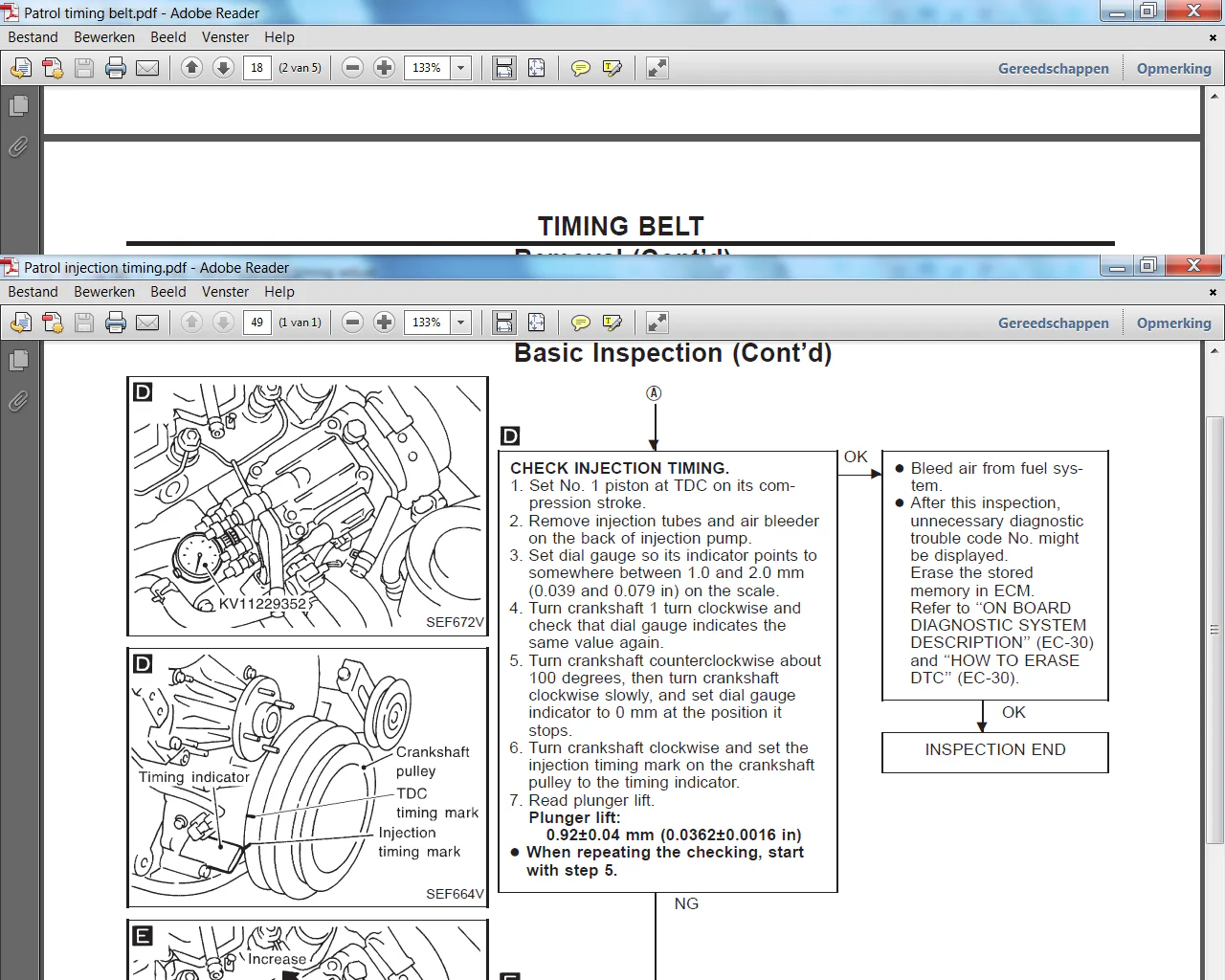Viewport: 1225px width, 980px height.
Task: Open page thumbnails panel in injection timing window
Action: click(x=18, y=361)
